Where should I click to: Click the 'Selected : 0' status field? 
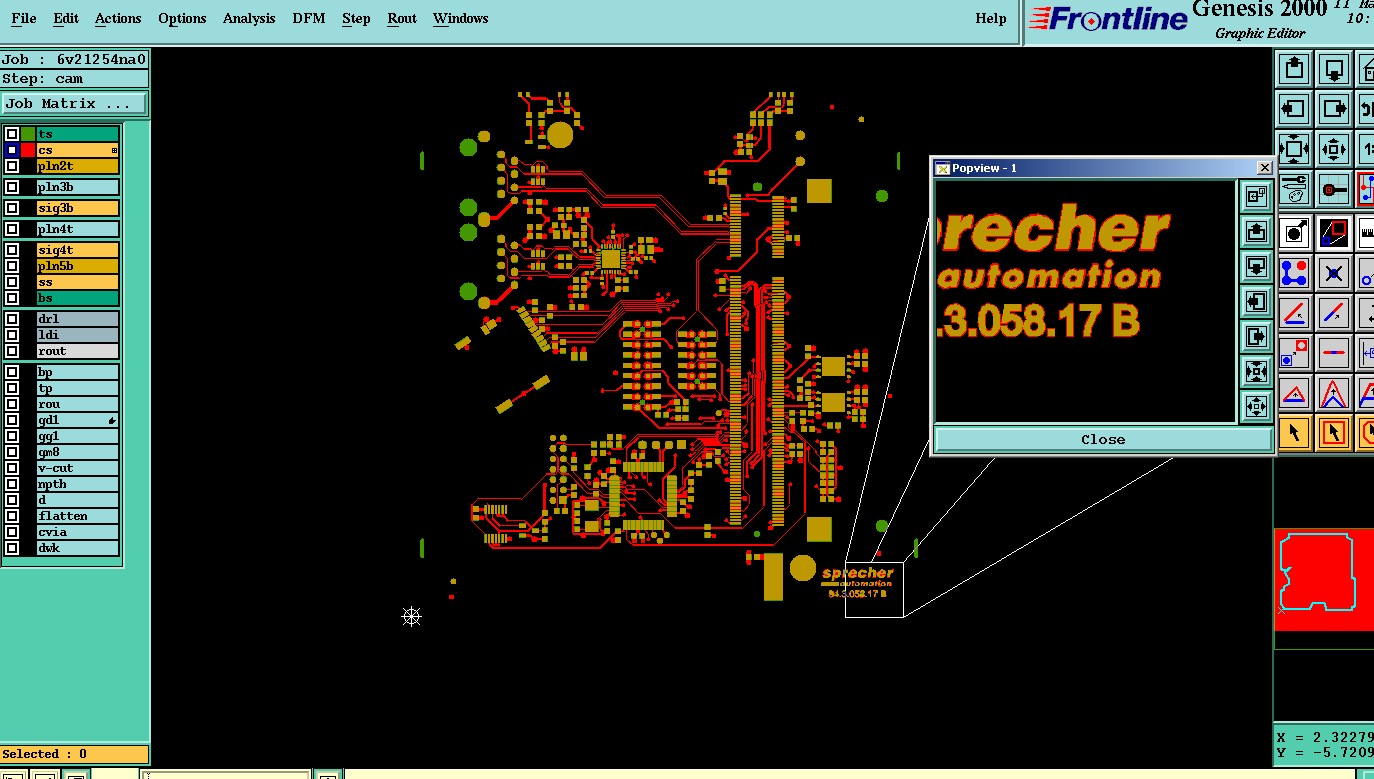point(75,754)
